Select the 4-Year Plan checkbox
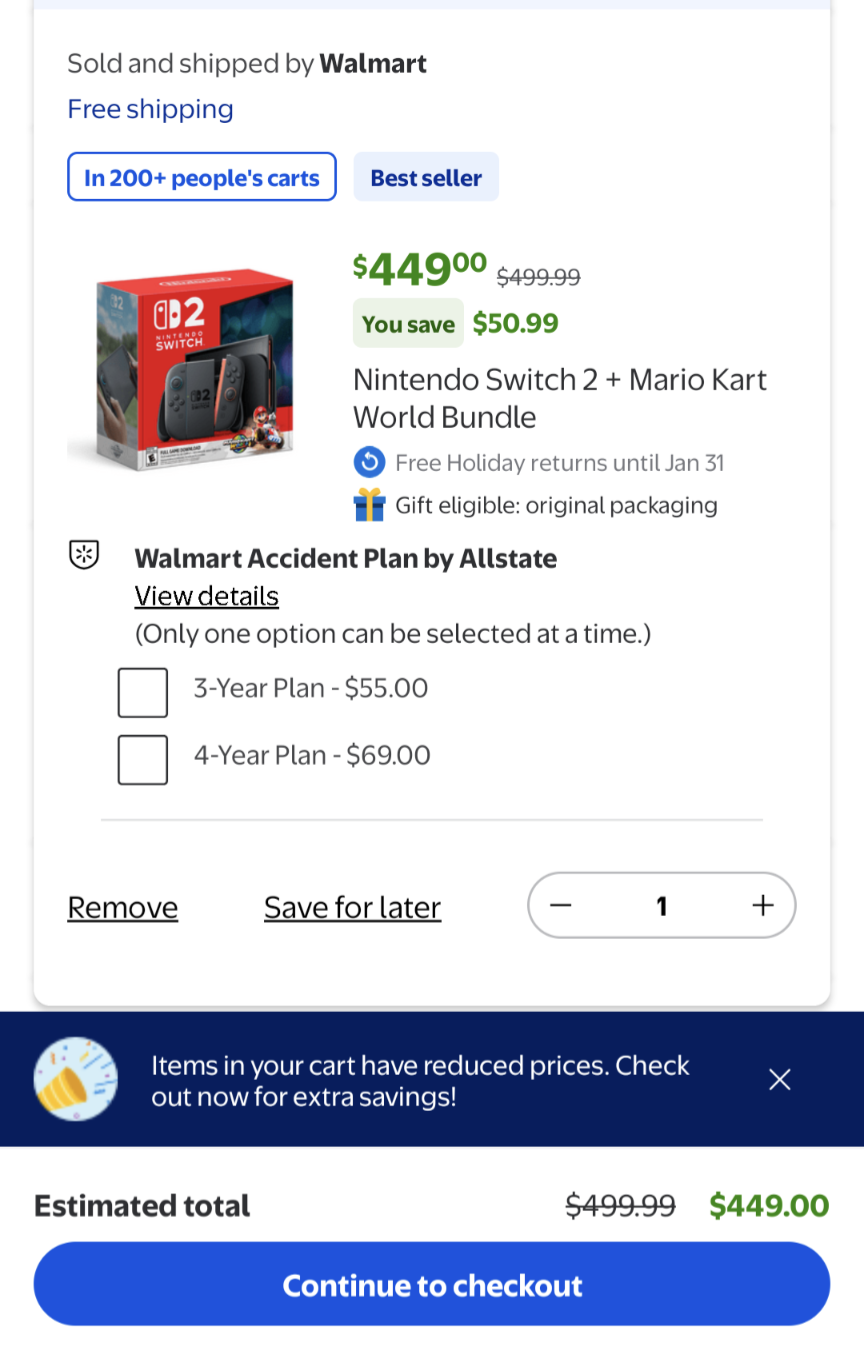Screen dimensions: 864x1353 pyautogui.click(x=143, y=759)
